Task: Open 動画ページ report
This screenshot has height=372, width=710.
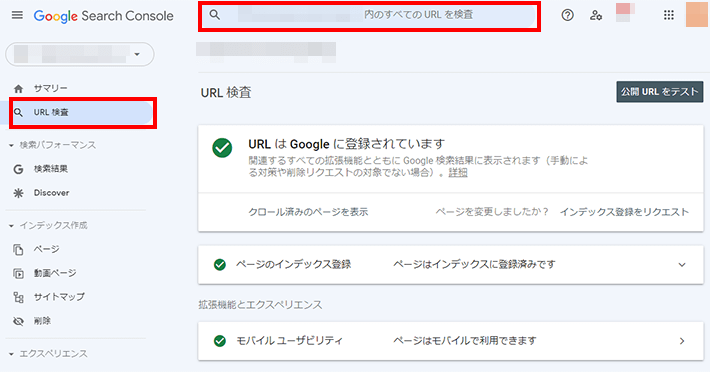Action: pos(55,273)
